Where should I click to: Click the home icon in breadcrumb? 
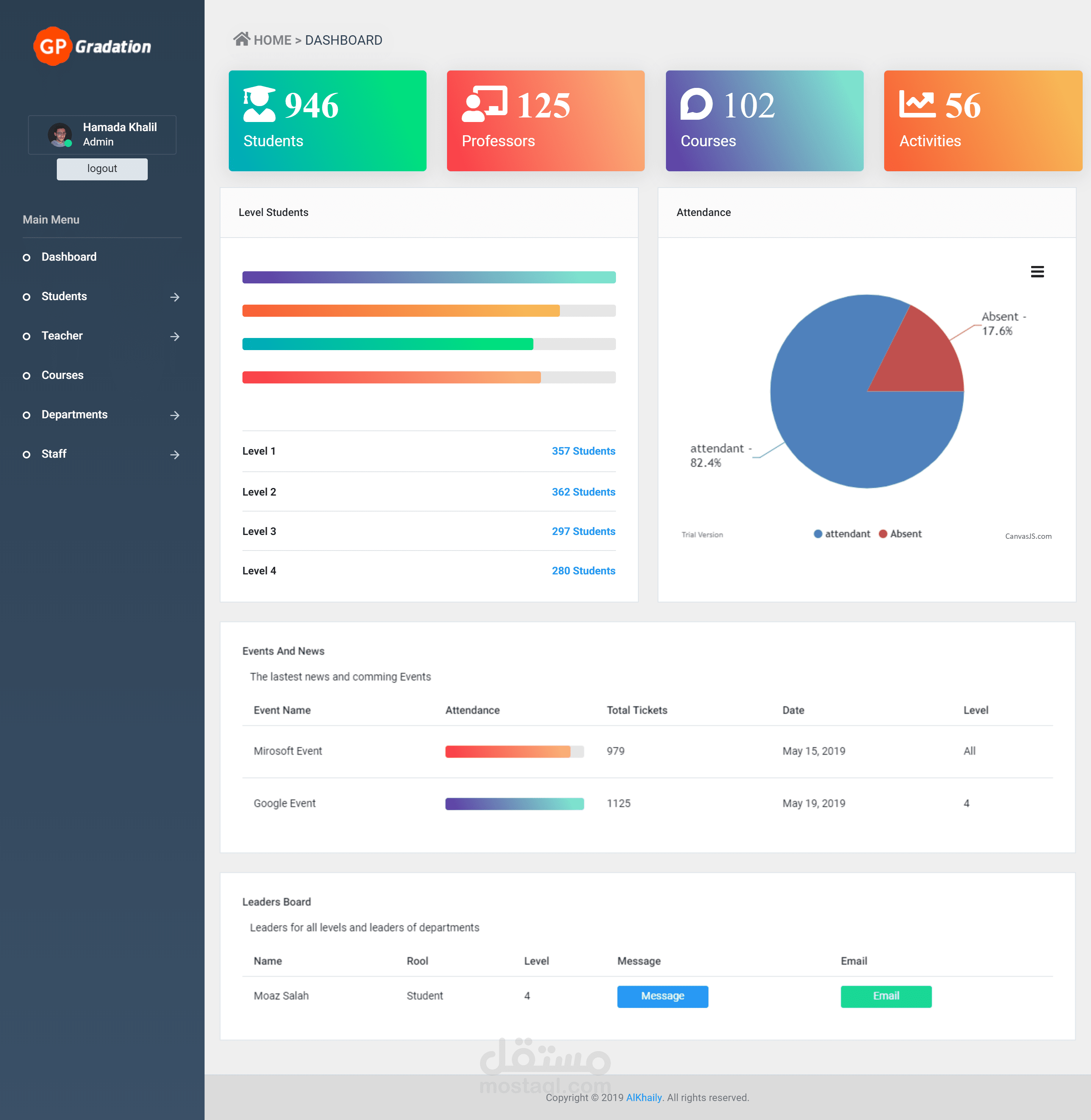click(x=241, y=39)
